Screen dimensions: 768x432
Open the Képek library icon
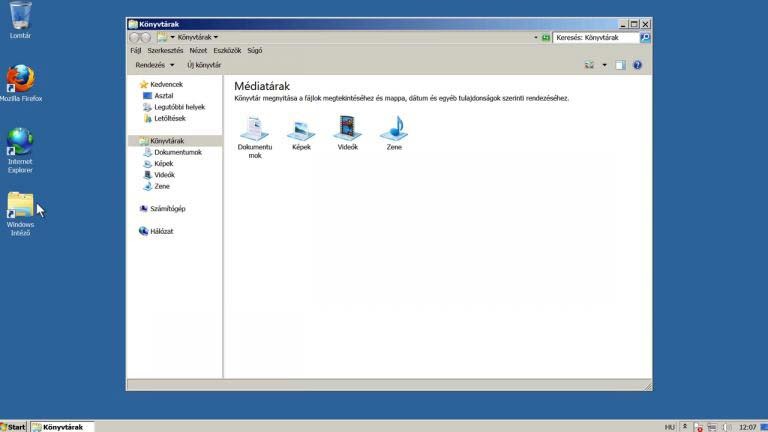click(301, 128)
